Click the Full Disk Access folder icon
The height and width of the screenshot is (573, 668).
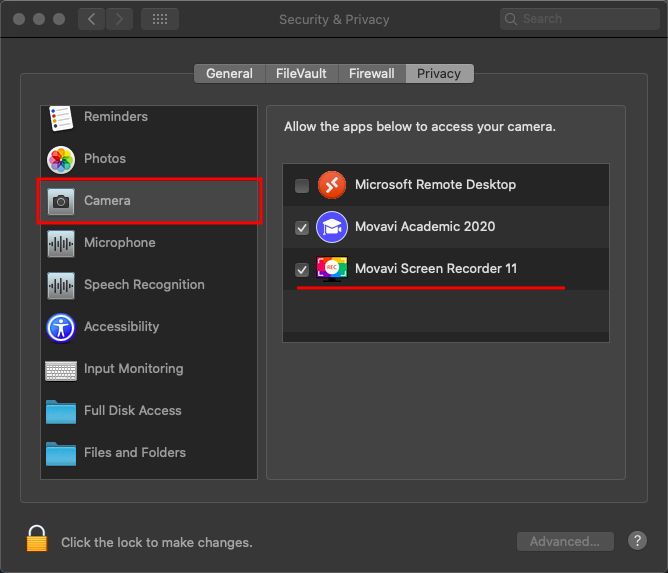click(x=61, y=412)
